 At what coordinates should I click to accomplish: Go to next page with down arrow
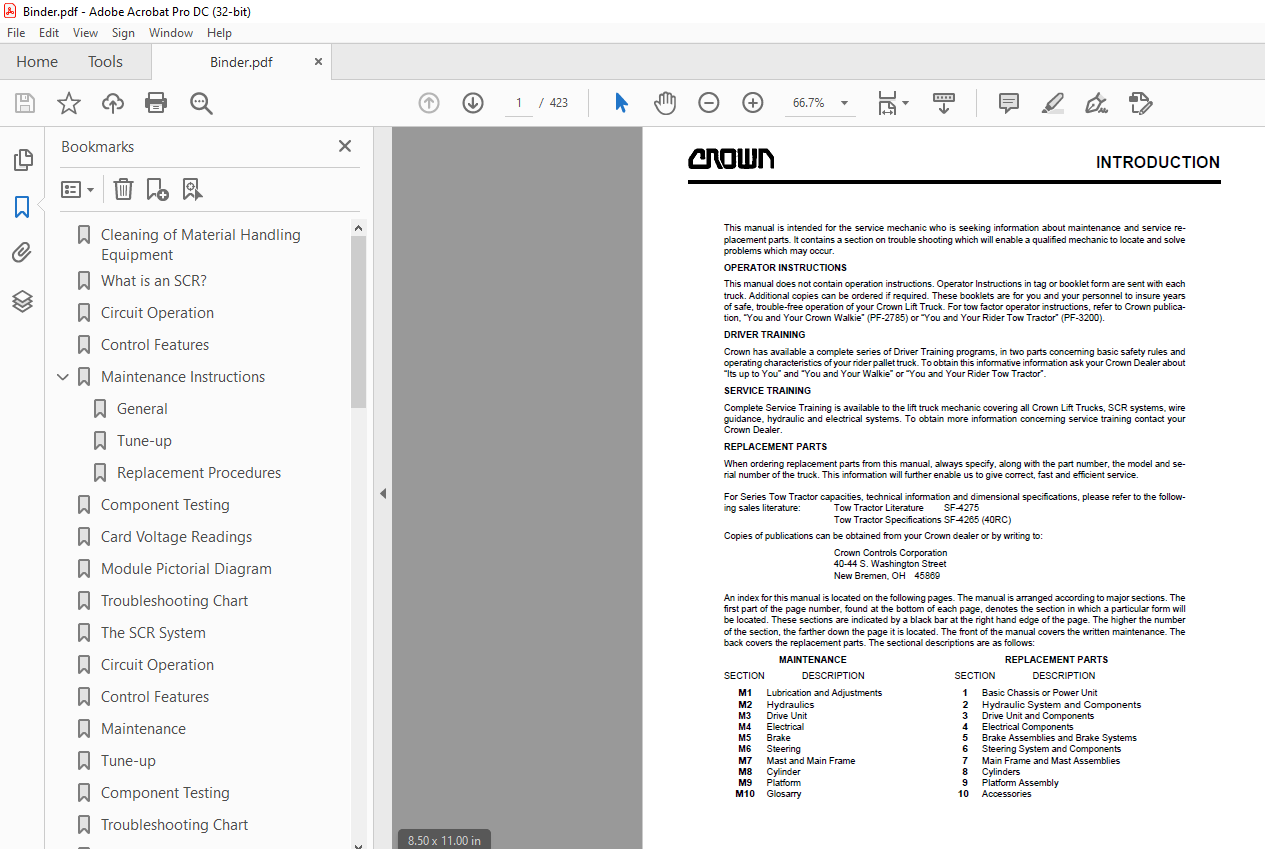click(473, 103)
